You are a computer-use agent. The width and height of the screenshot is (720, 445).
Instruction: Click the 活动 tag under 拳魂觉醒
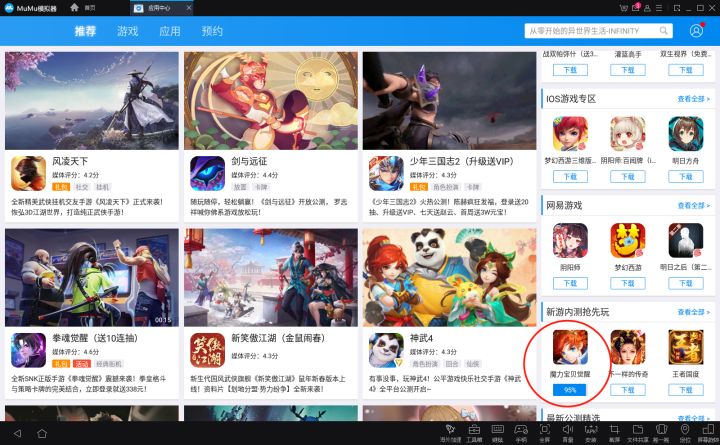(82, 364)
